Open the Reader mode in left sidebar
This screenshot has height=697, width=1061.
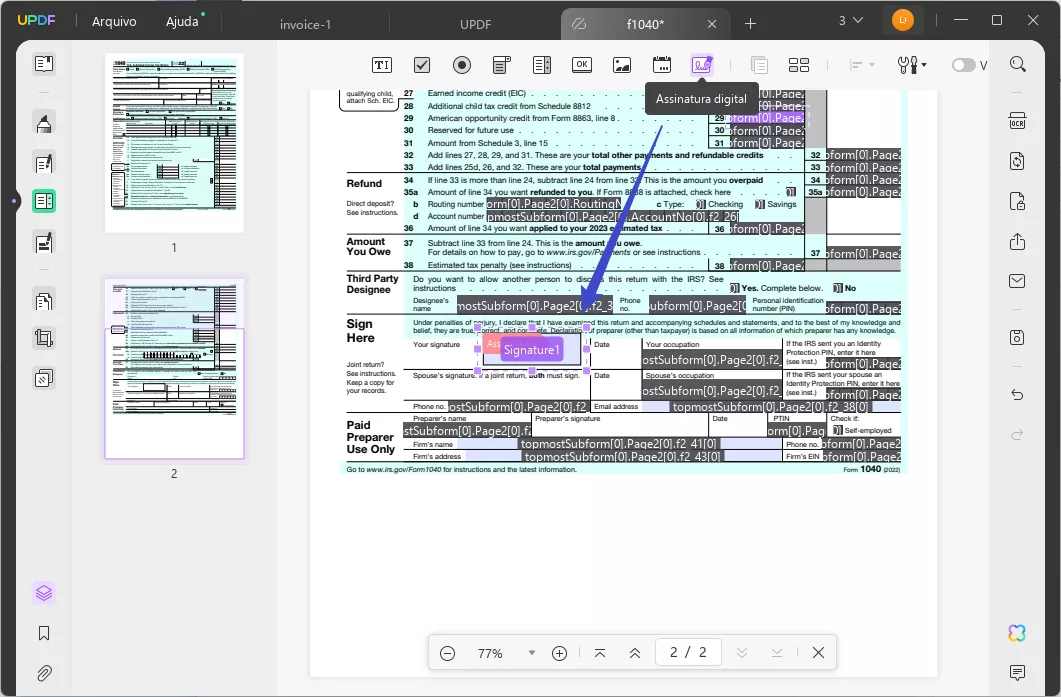pyautogui.click(x=44, y=64)
